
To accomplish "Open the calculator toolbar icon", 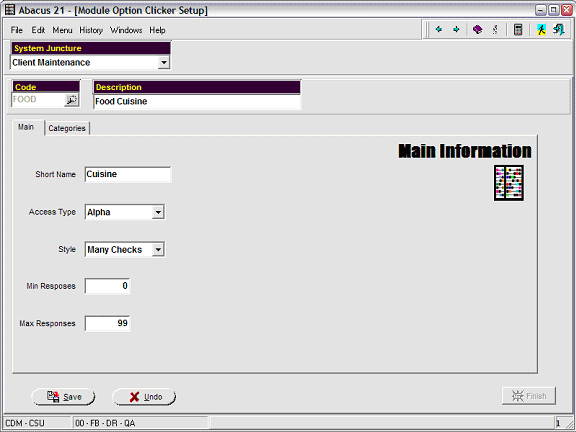I will 518,29.
